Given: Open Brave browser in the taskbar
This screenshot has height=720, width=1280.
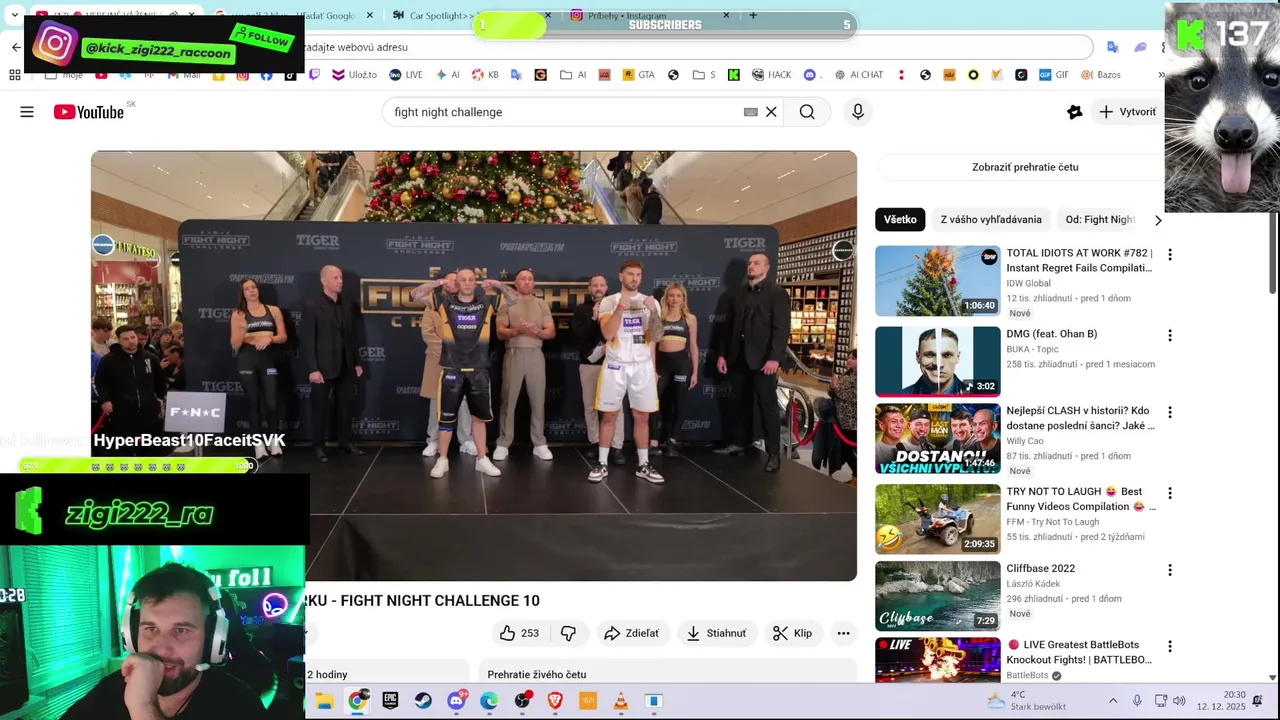Looking at the screenshot, I should [x=555, y=701].
